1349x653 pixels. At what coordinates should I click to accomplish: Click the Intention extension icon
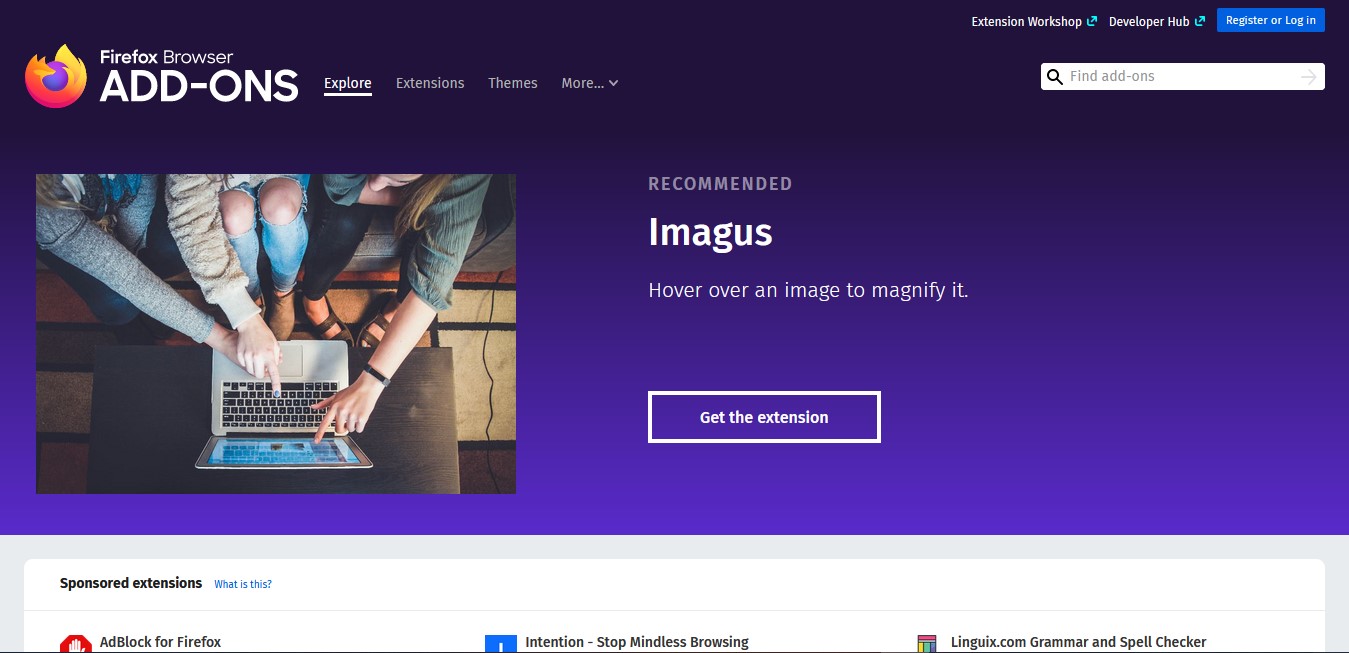point(501,644)
